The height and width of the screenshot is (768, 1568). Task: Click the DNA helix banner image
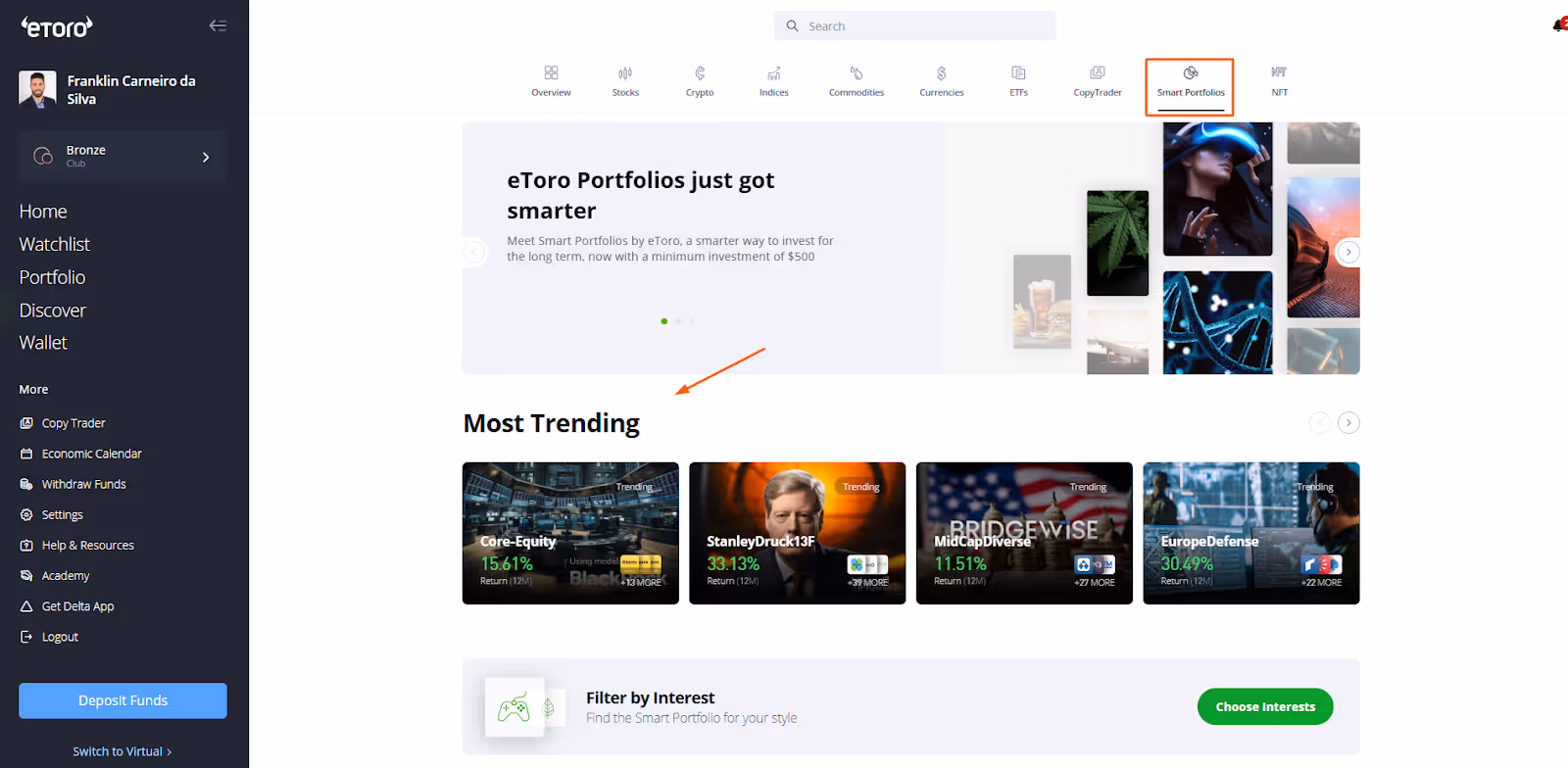point(1218,323)
